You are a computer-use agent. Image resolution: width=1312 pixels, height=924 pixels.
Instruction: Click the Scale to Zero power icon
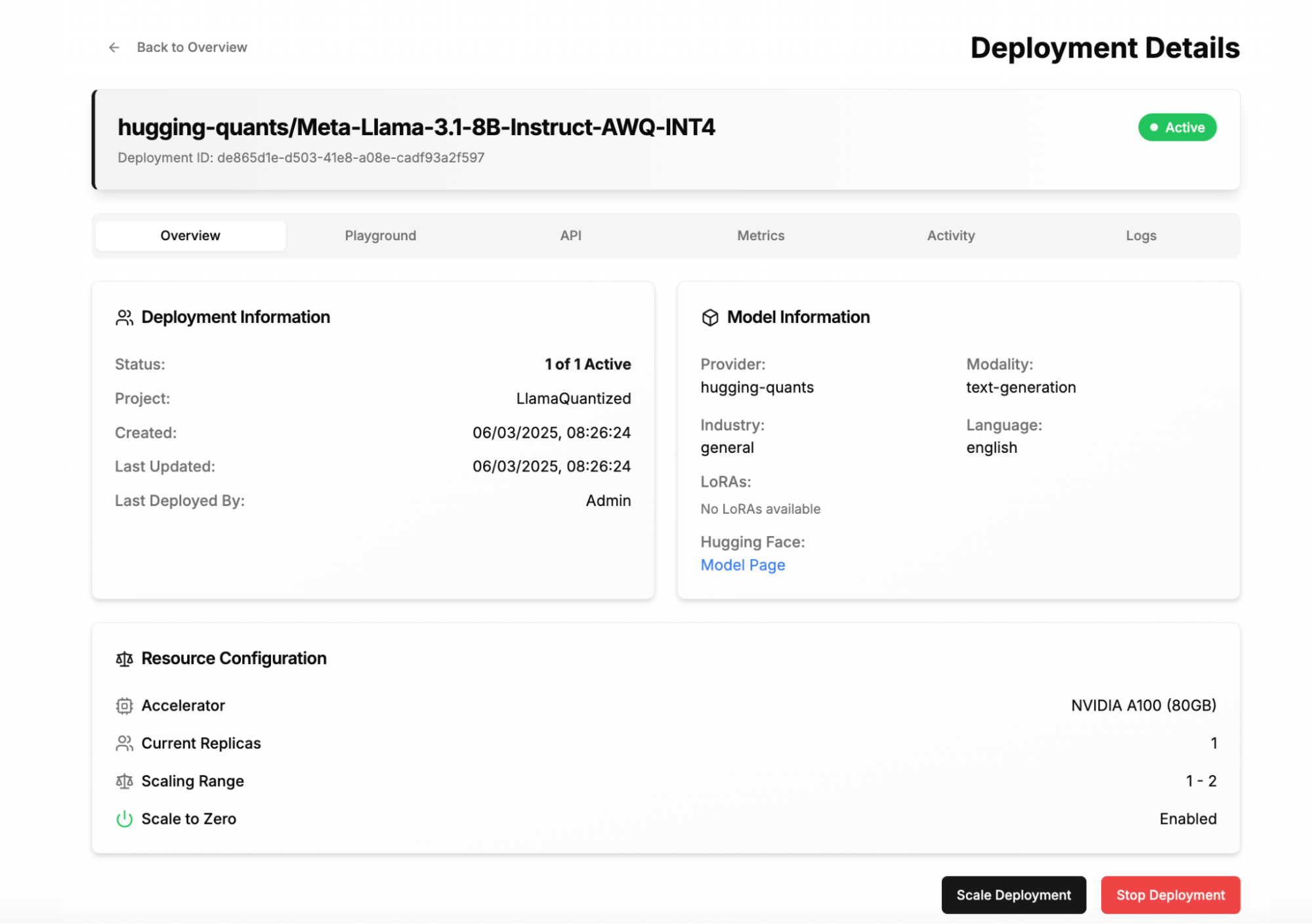[124, 819]
